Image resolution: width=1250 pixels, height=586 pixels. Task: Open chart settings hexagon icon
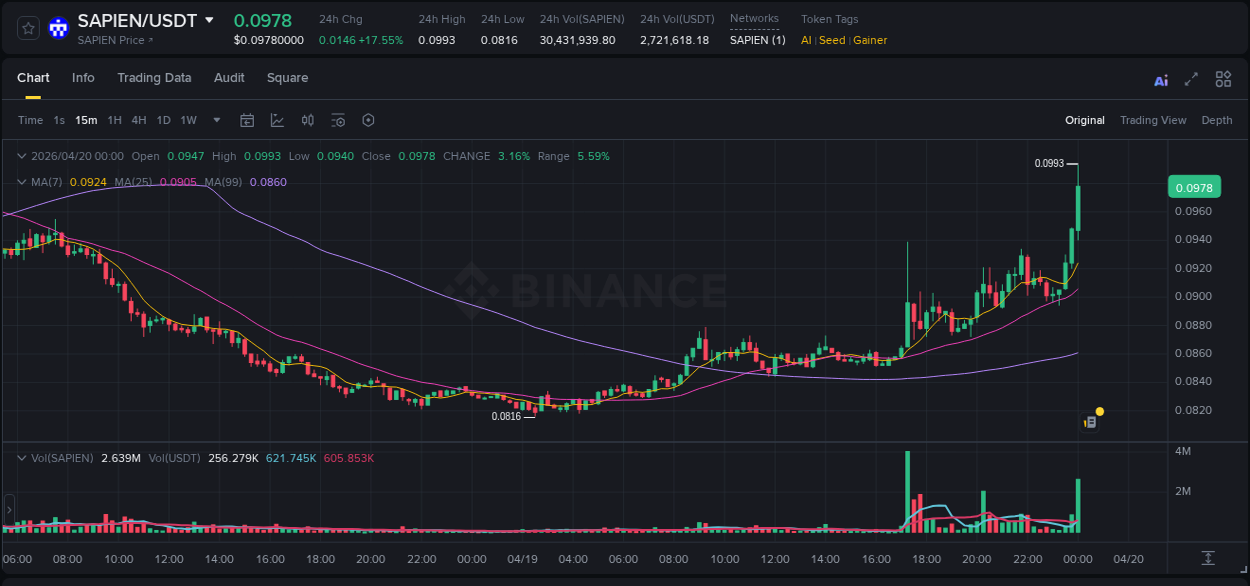click(x=368, y=120)
